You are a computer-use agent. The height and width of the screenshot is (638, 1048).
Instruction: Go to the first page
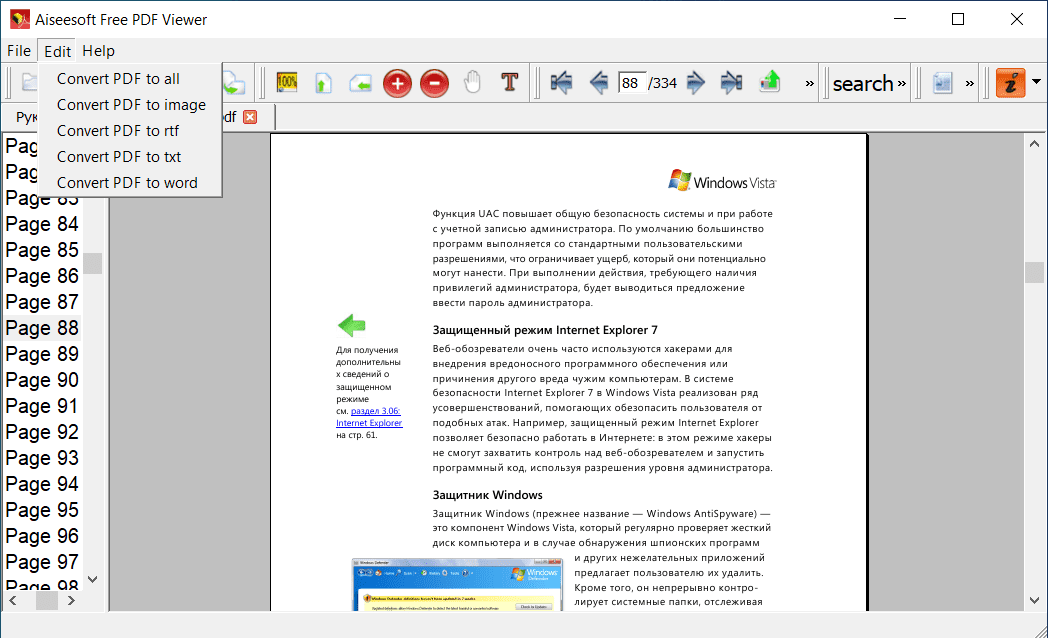[561, 83]
